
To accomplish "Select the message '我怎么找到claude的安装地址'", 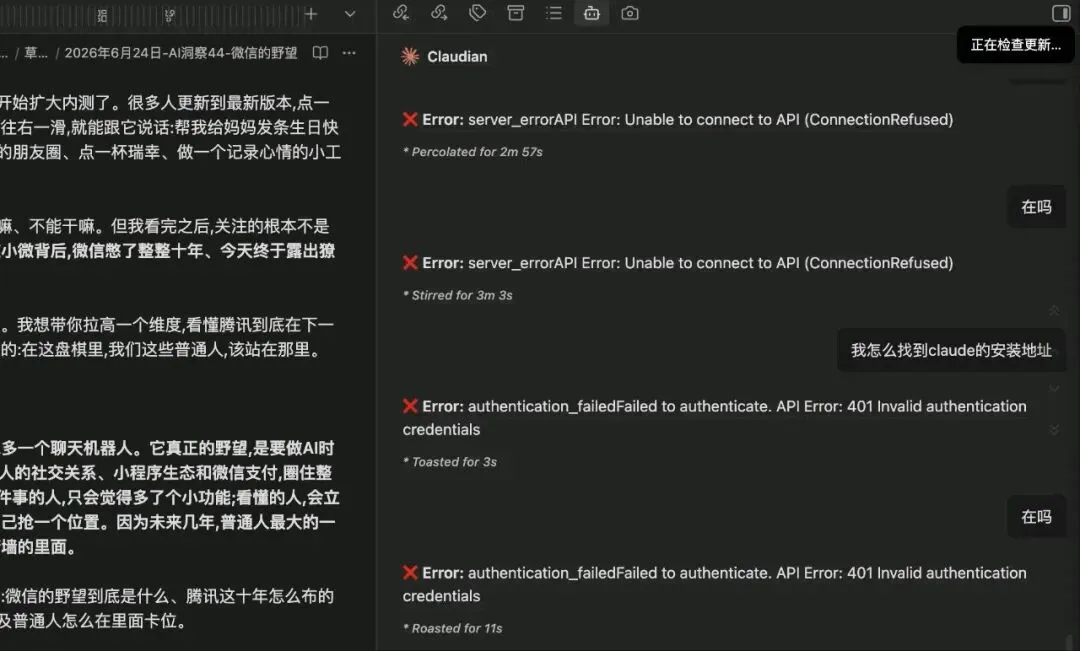I will pyautogui.click(x=951, y=351).
